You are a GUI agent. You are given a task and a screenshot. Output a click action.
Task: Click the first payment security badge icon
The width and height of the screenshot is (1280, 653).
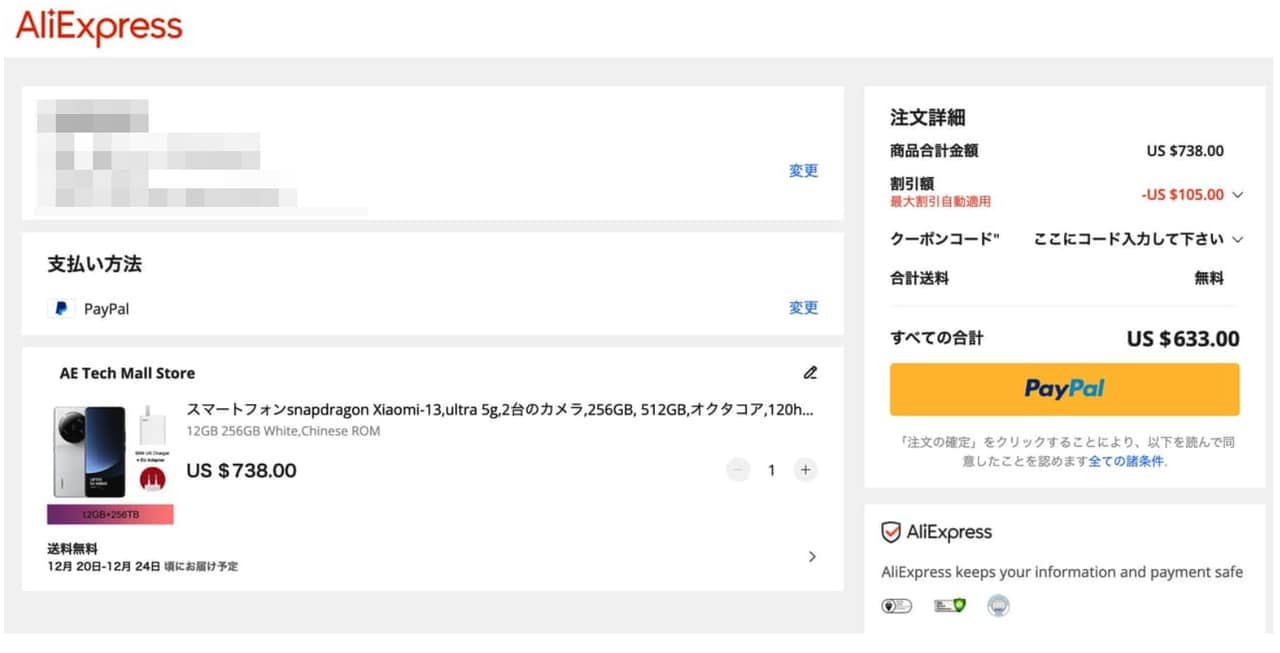pos(895,606)
